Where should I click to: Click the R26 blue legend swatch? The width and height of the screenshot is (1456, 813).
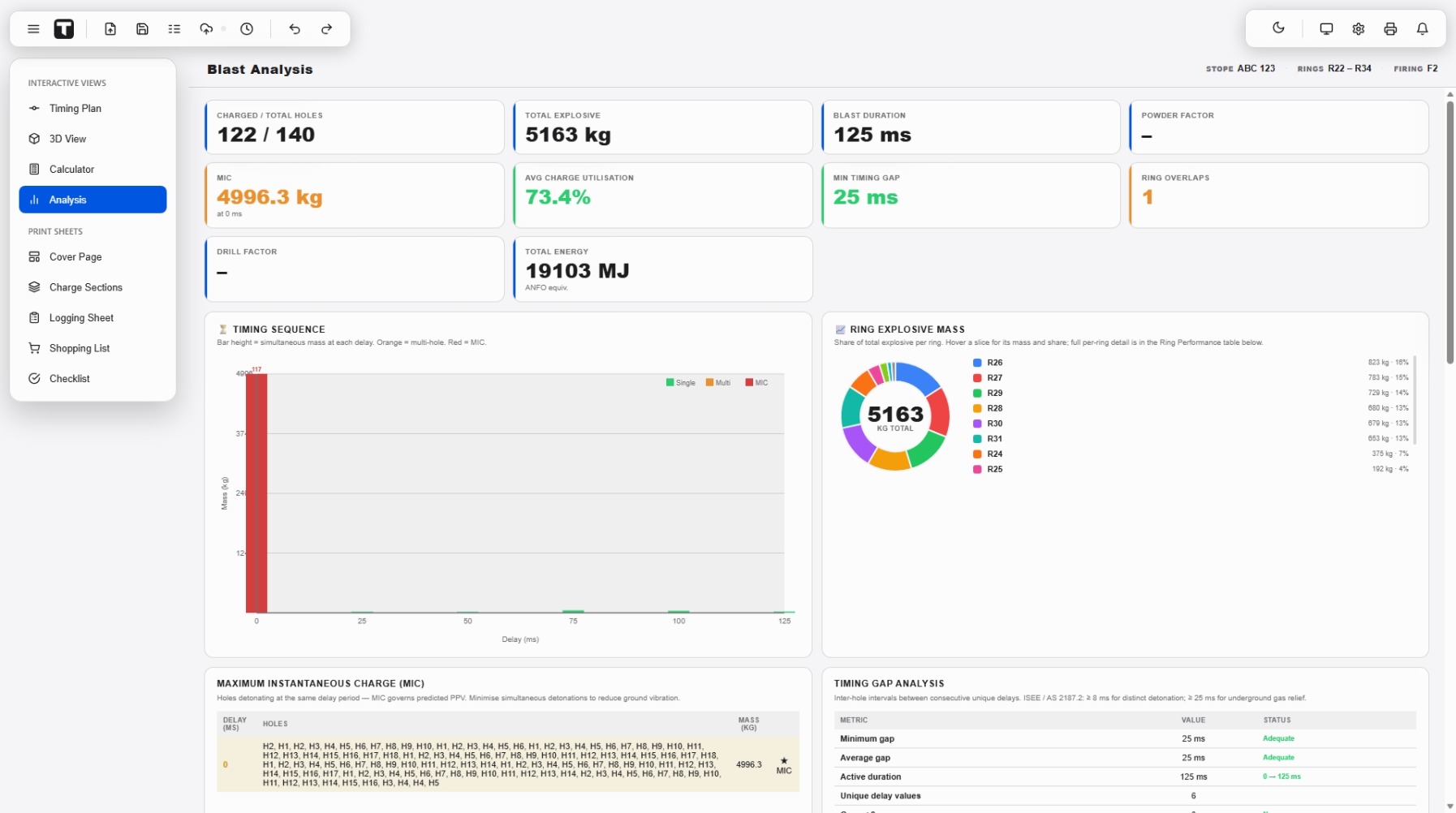click(x=977, y=363)
